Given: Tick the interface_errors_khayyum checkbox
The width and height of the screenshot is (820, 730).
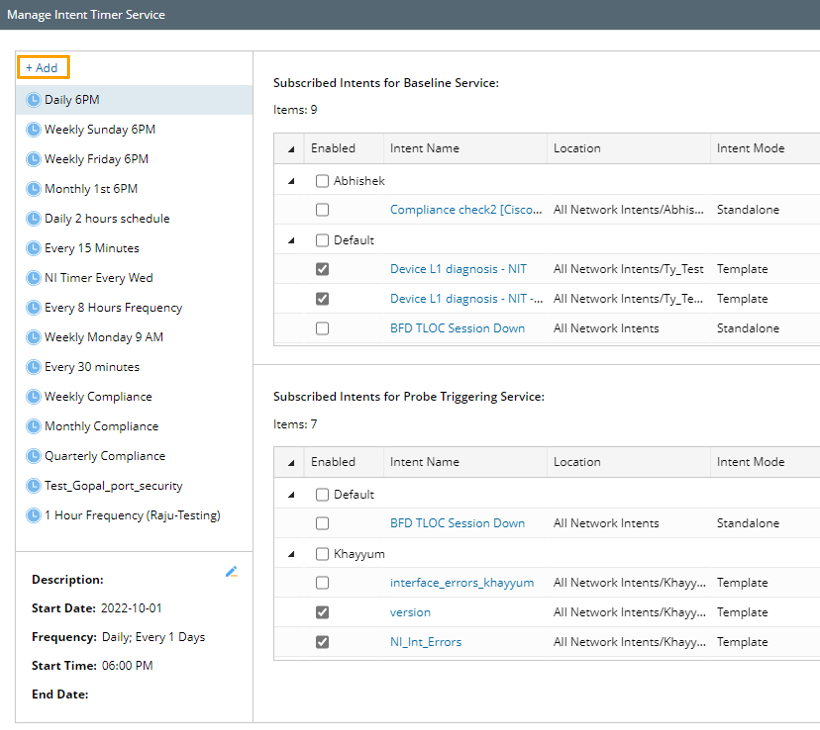Looking at the screenshot, I should (x=322, y=583).
